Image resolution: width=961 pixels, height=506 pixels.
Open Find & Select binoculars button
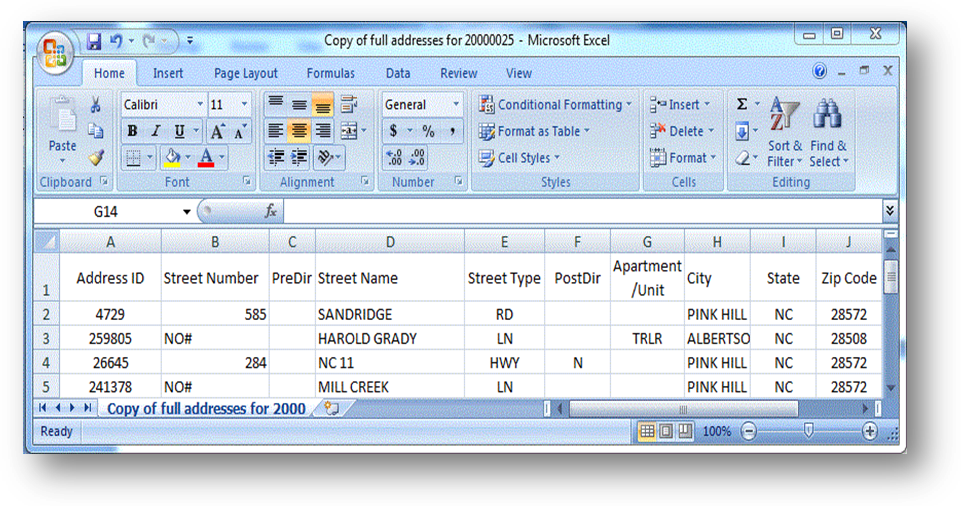pyautogui.click(x=829, y=132)
